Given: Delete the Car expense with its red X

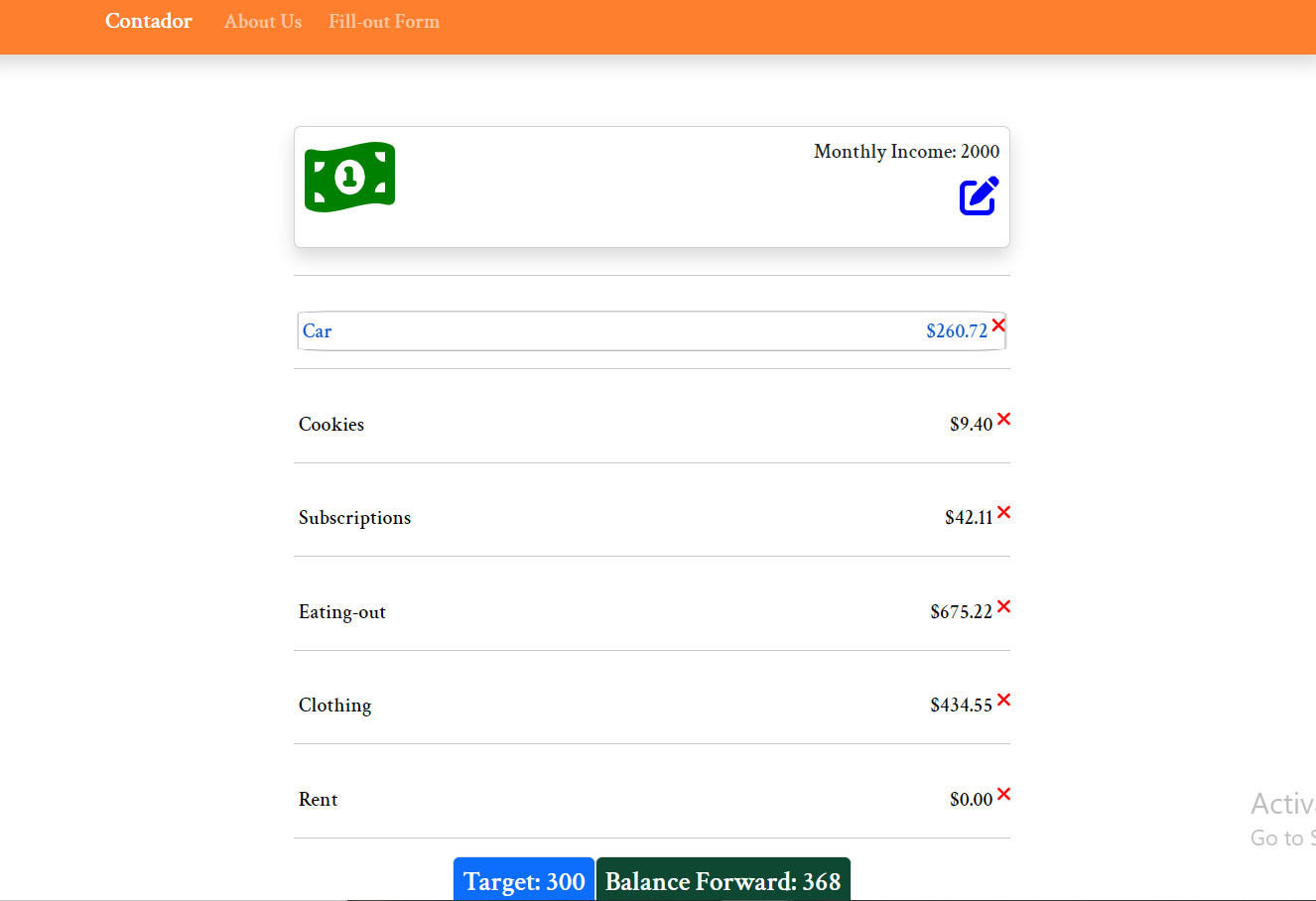Looking at the screenshot, I should pyautogui.click(x=998, y=324).
